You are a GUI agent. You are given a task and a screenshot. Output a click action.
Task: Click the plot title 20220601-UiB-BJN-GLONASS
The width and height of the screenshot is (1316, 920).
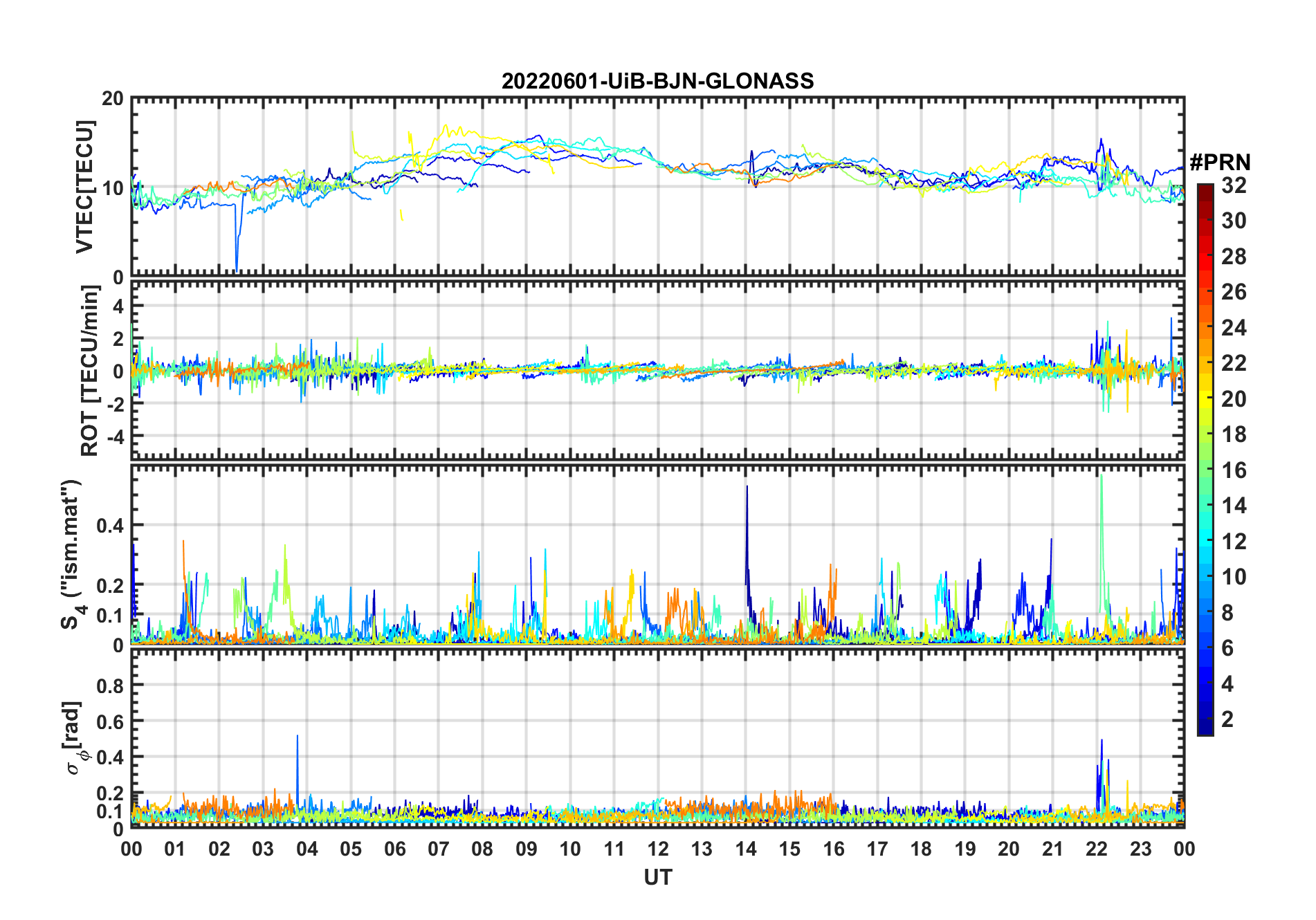(657, 81)
